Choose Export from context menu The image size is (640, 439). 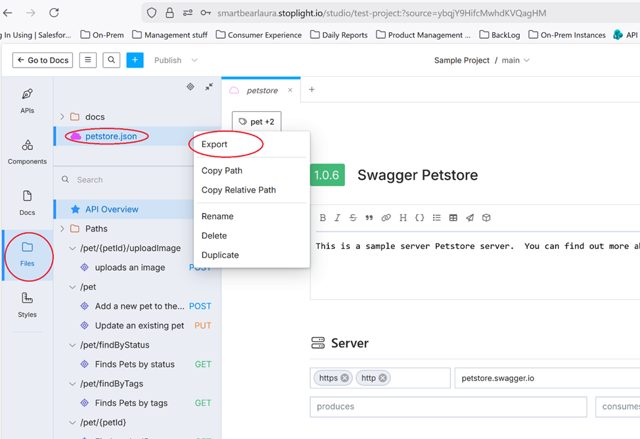(x=214, y=144)
